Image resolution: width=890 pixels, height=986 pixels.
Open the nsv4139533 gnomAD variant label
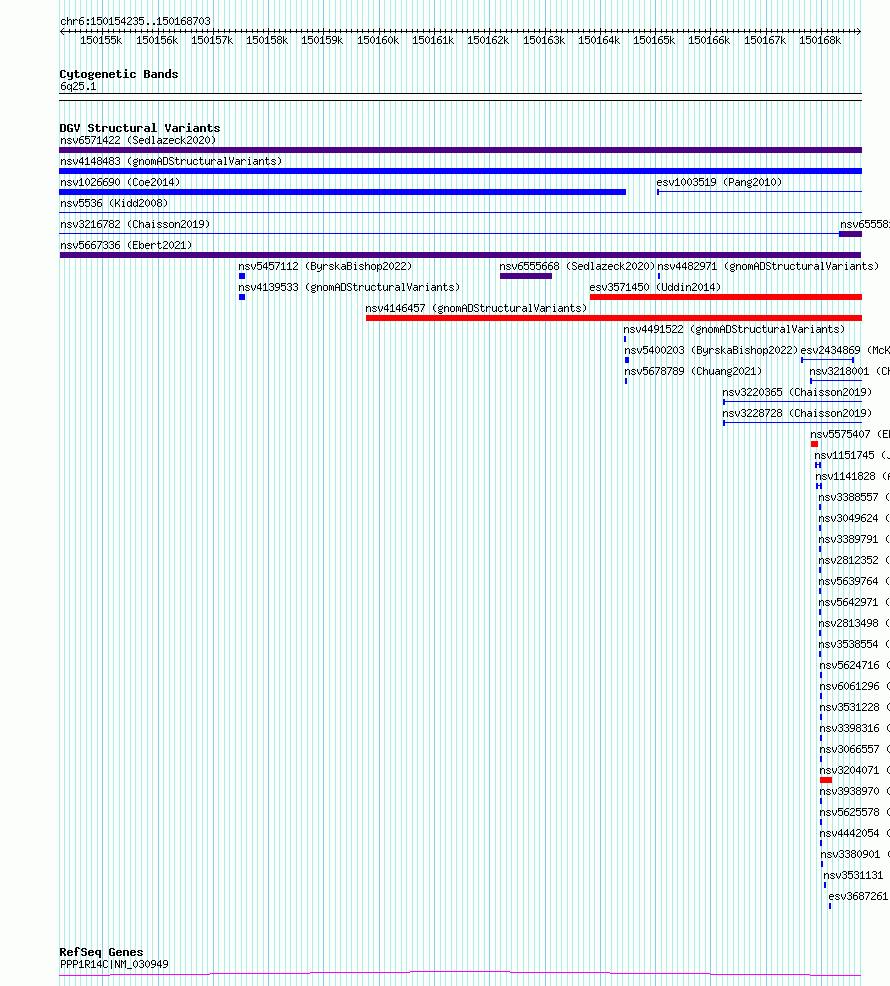pos(349,287)
